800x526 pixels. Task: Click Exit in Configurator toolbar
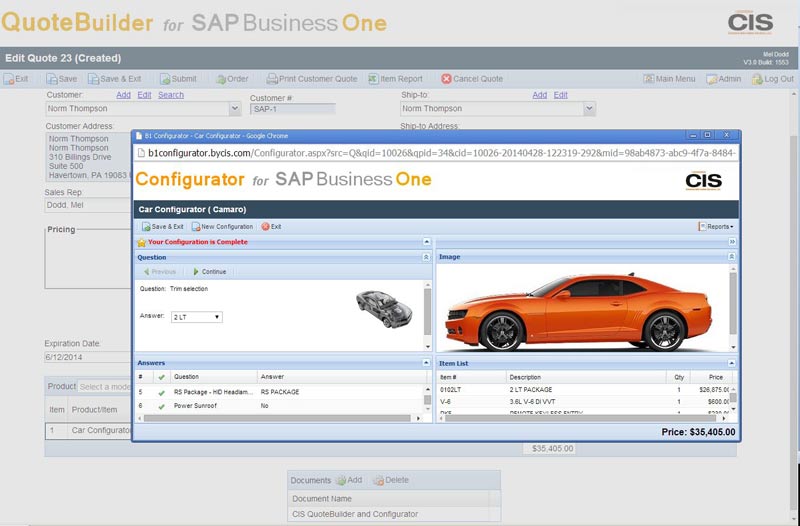[271, 227]
